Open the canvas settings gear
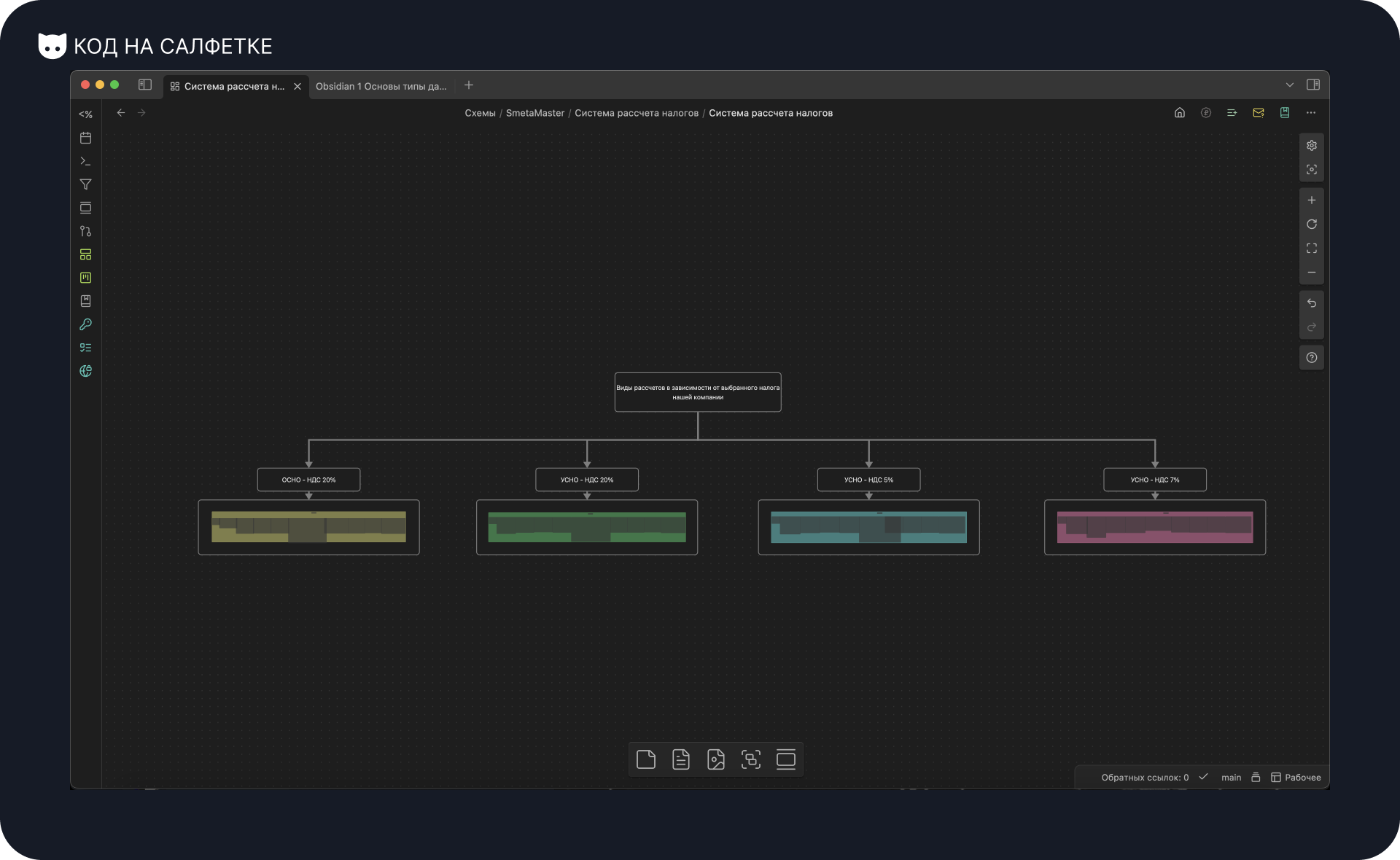The image size is (1400, 860). click(1311, 146)
